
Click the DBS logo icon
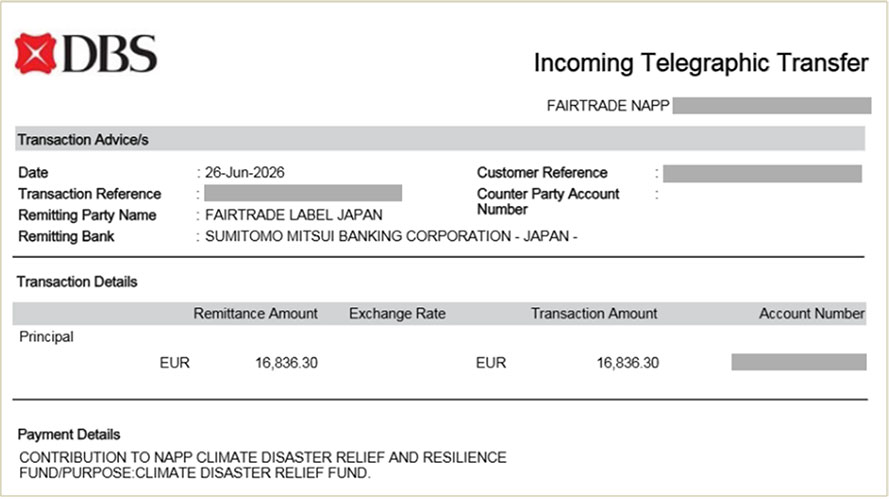pyautogui.click(x=36, y=53)
